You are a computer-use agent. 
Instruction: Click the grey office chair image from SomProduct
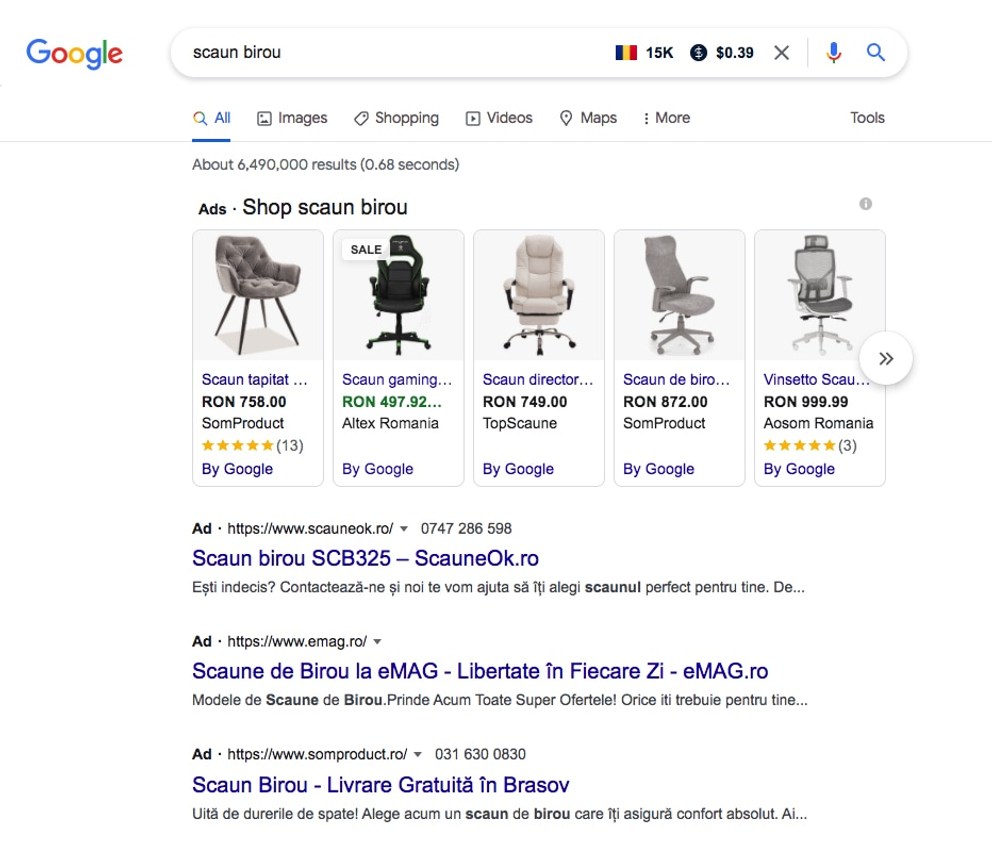click(x=679, y=295)
